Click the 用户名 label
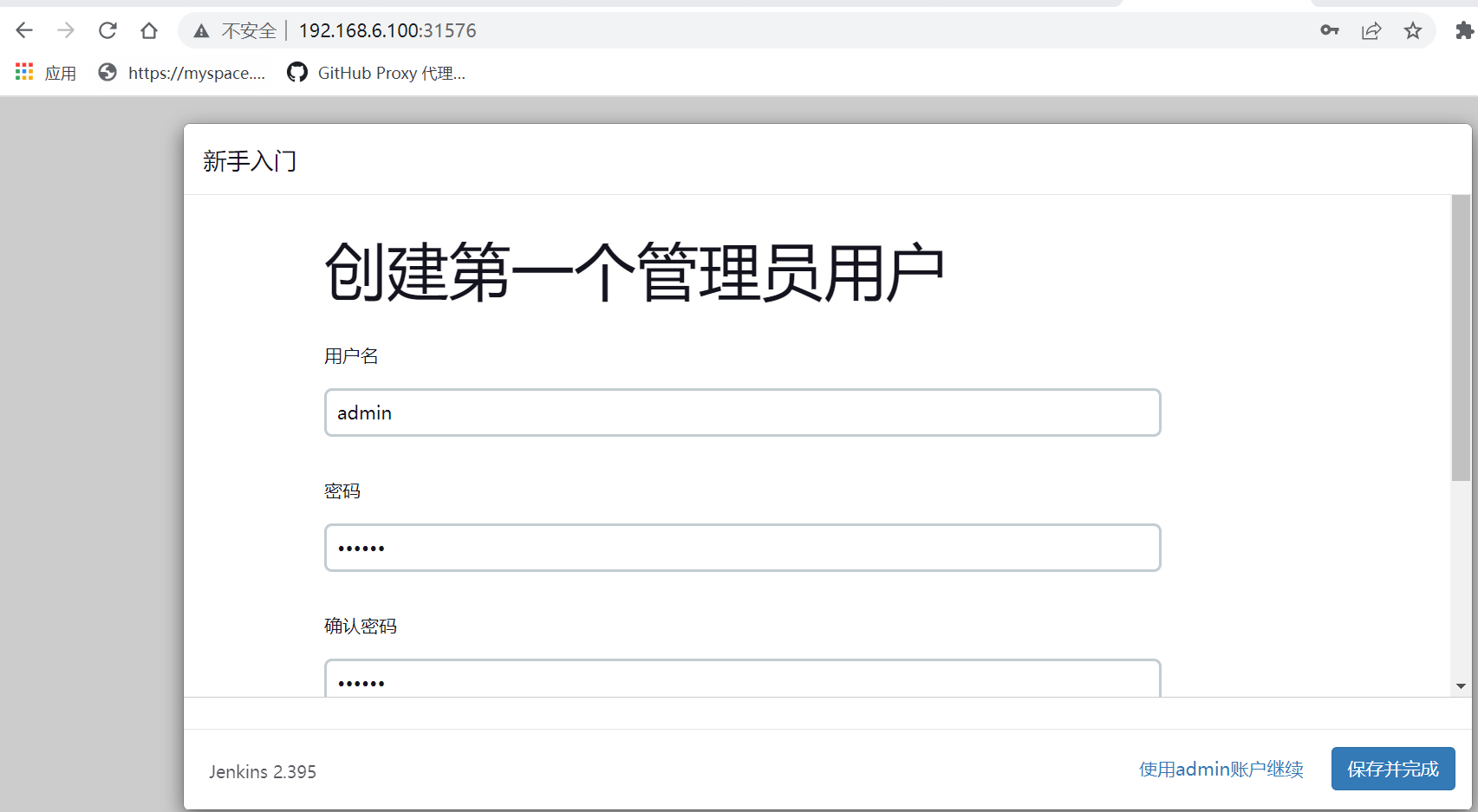Viewport: 1478px width, 812px height. click(351, 356)
